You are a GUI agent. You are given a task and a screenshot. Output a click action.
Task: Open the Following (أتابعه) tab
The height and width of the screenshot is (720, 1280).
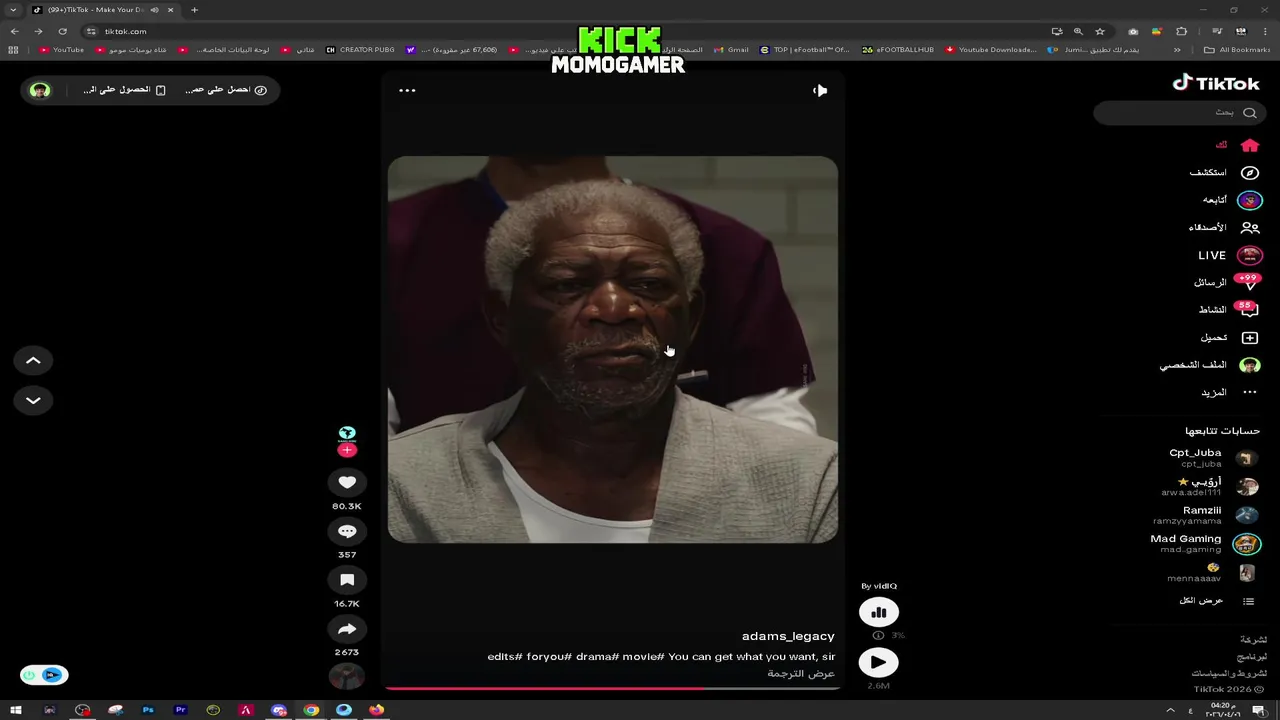(1232, 200)
